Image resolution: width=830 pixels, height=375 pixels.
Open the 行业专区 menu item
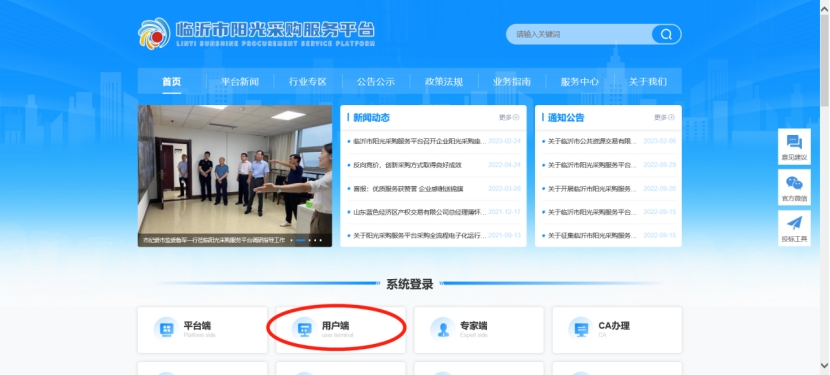pos(308,82)
